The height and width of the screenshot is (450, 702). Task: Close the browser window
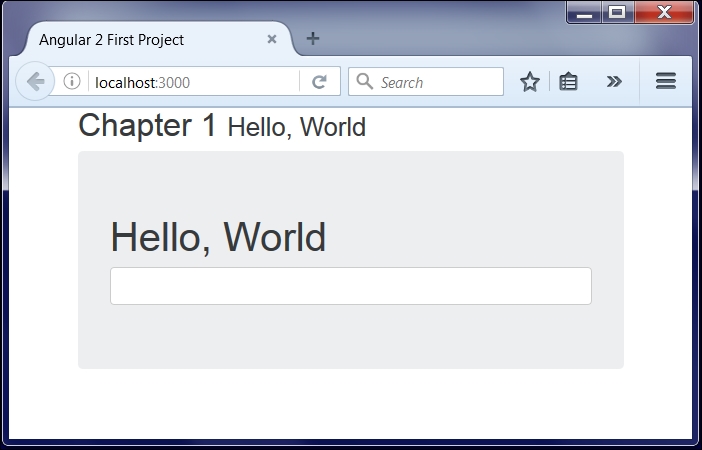(664, 12)
